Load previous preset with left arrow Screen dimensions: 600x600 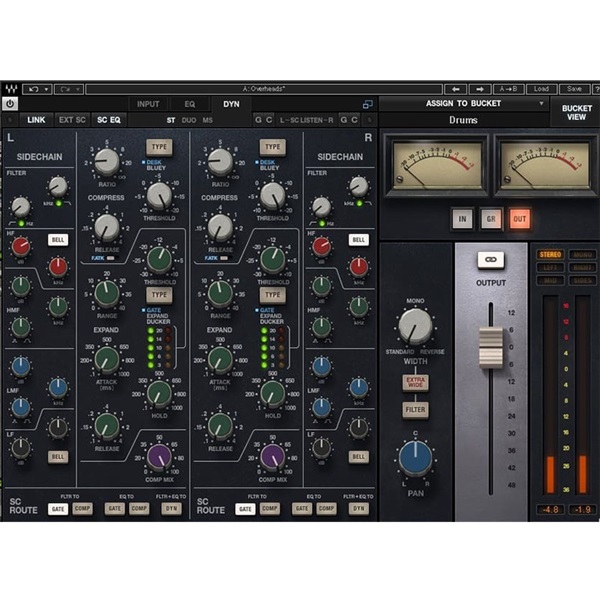pyautogui.click(x=455, y=89)
